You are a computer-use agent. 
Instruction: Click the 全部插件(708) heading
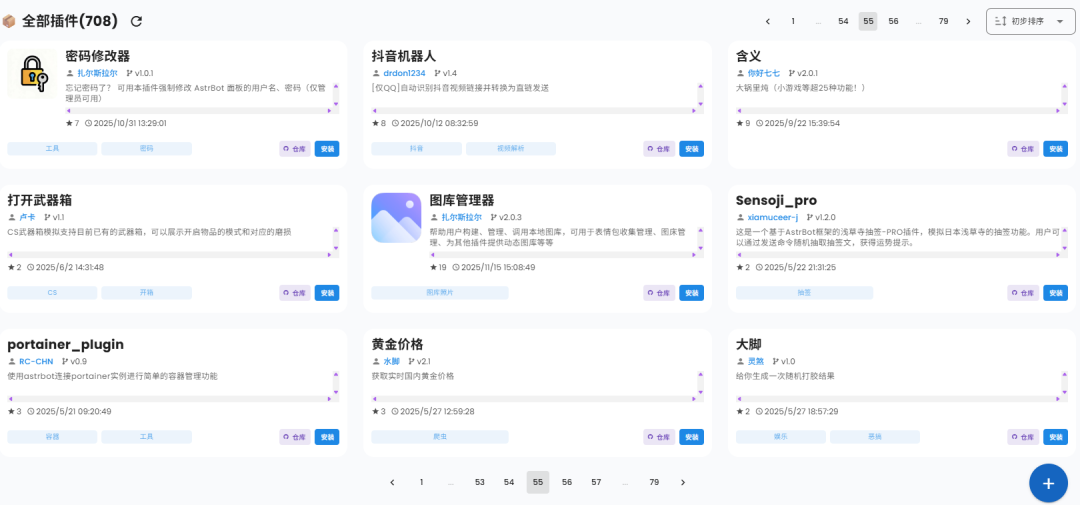click(70, 21)
